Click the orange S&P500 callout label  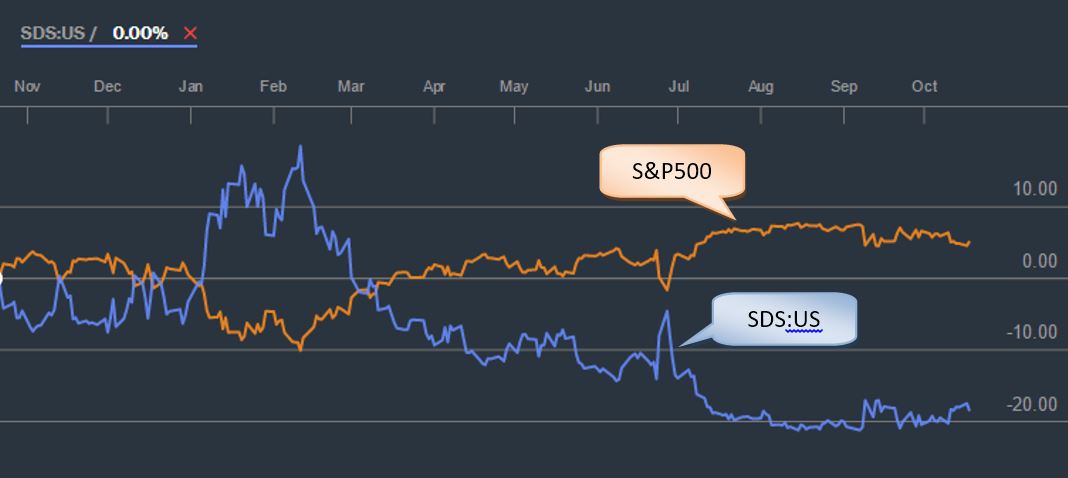671,171
